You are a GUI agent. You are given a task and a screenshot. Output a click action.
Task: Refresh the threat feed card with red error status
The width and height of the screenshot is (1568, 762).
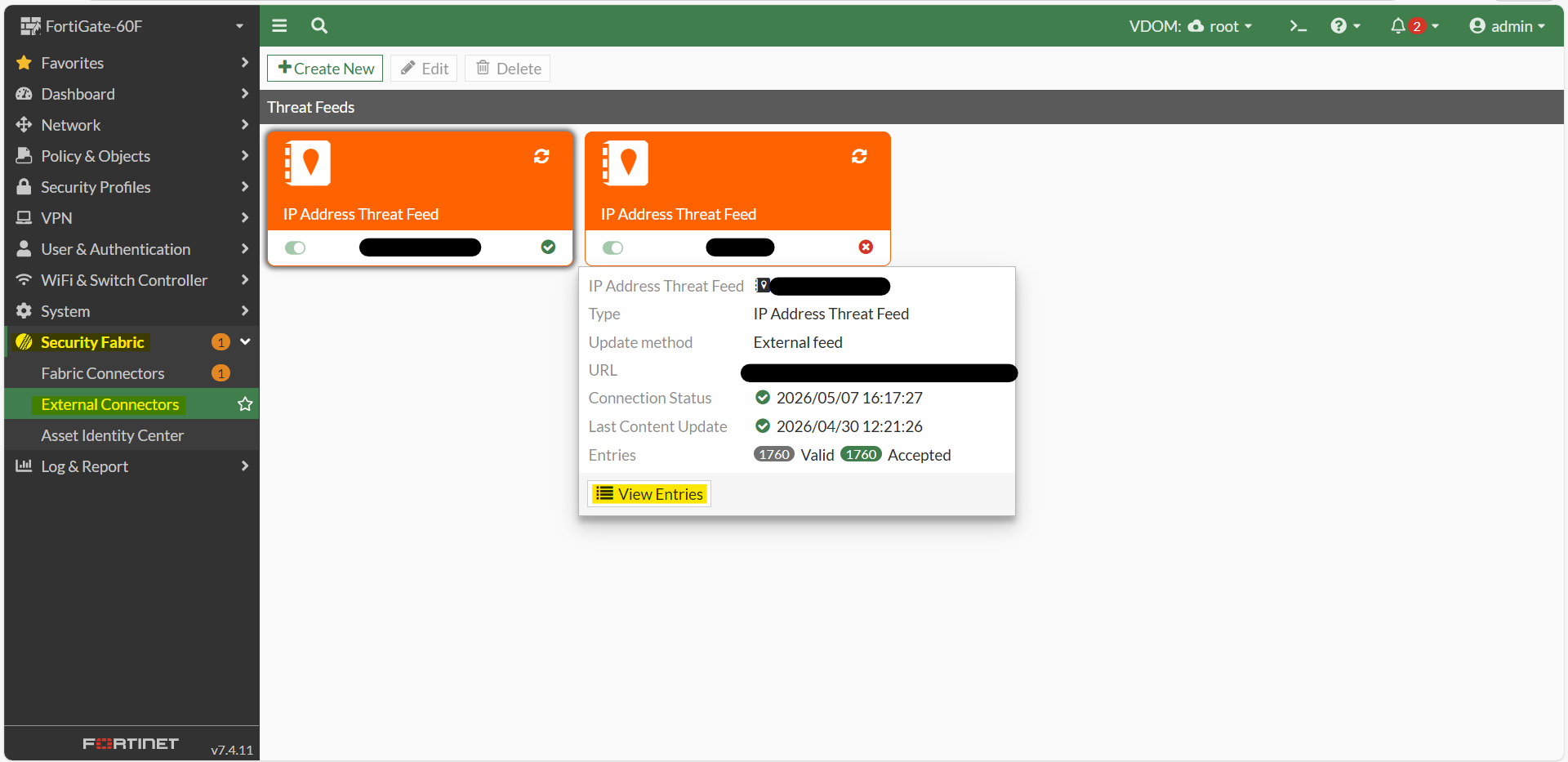pyautogui.click(x=859, y=156)
